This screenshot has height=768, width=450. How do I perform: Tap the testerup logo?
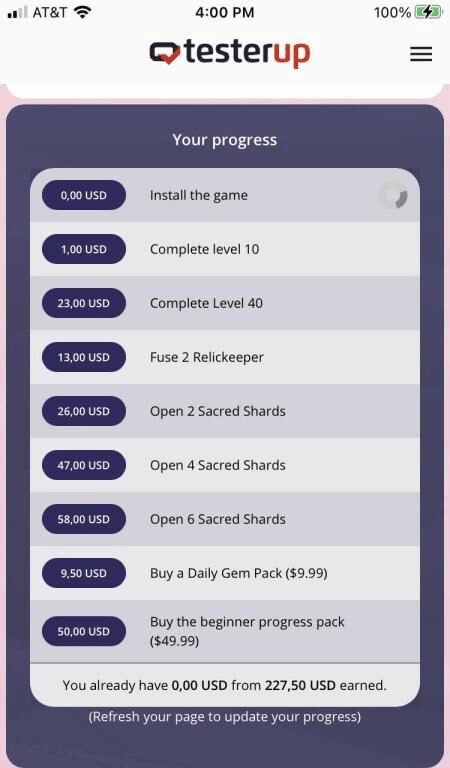pyautogui.click(x=230, y=53)
